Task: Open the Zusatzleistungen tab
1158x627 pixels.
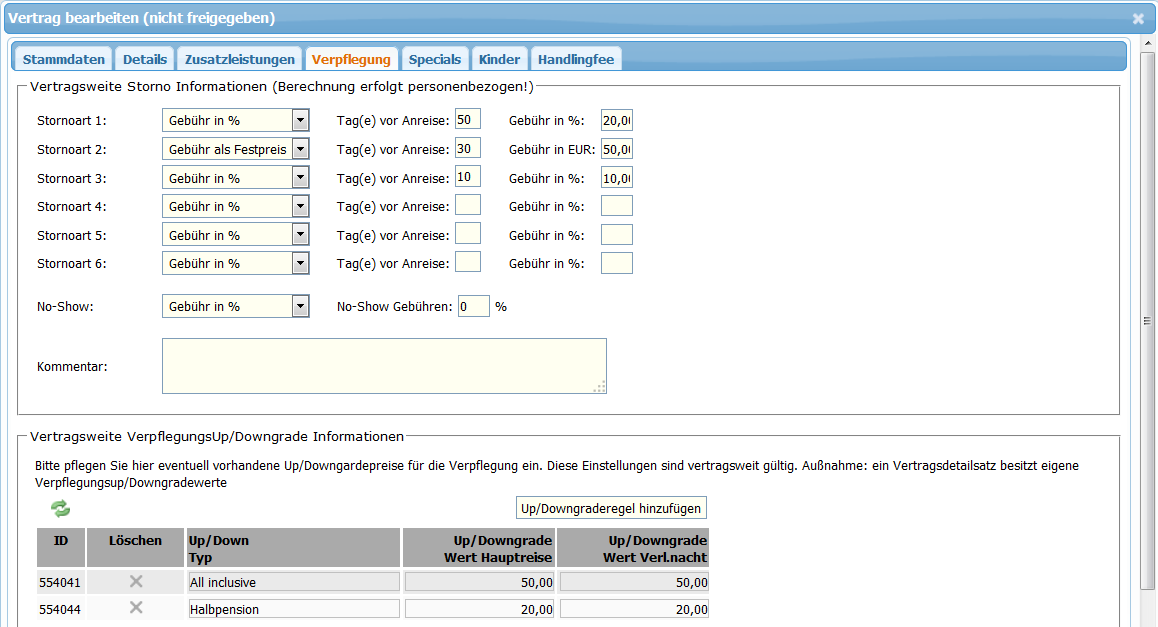Action: tap(240, 59)
